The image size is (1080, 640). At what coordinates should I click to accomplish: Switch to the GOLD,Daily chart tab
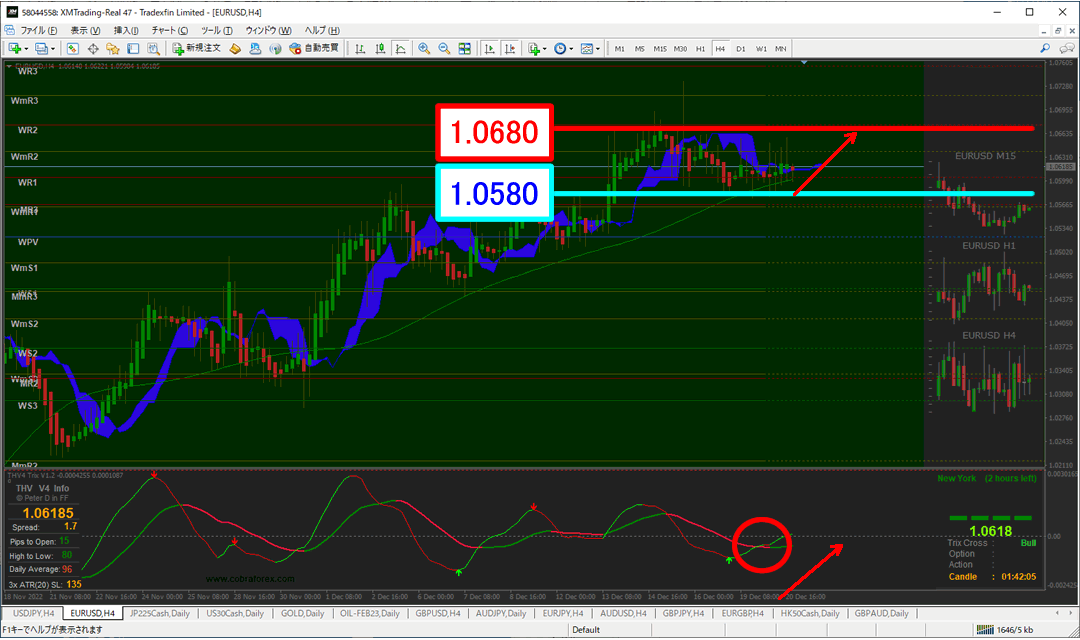[302, 613]
